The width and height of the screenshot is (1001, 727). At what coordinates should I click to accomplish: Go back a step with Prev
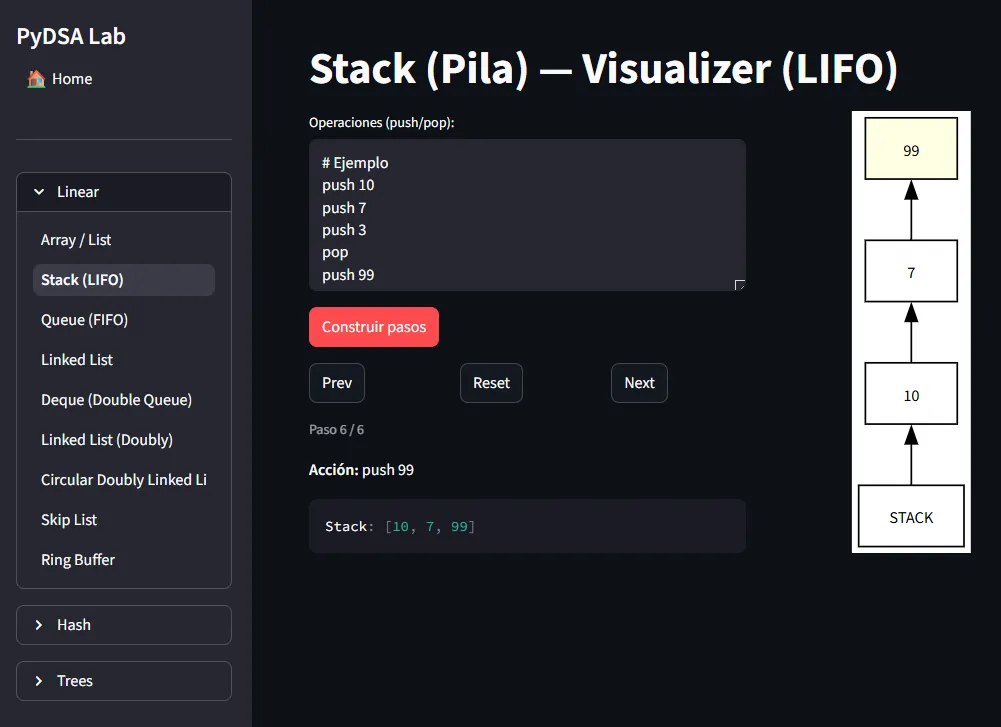pos(336,383)
